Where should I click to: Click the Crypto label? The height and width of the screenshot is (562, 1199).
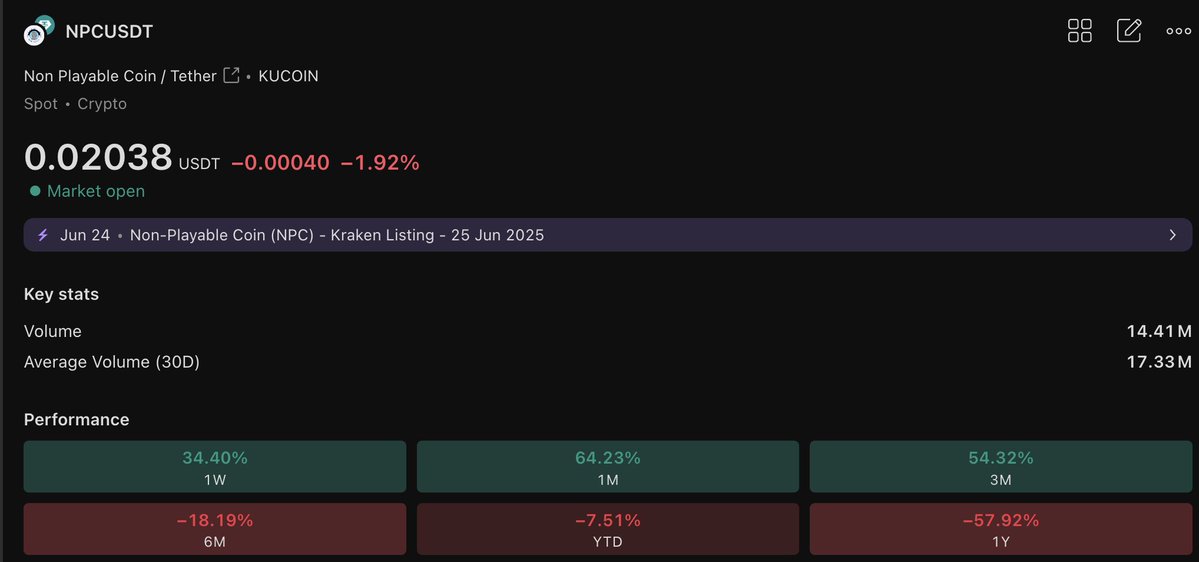(102, 104)
